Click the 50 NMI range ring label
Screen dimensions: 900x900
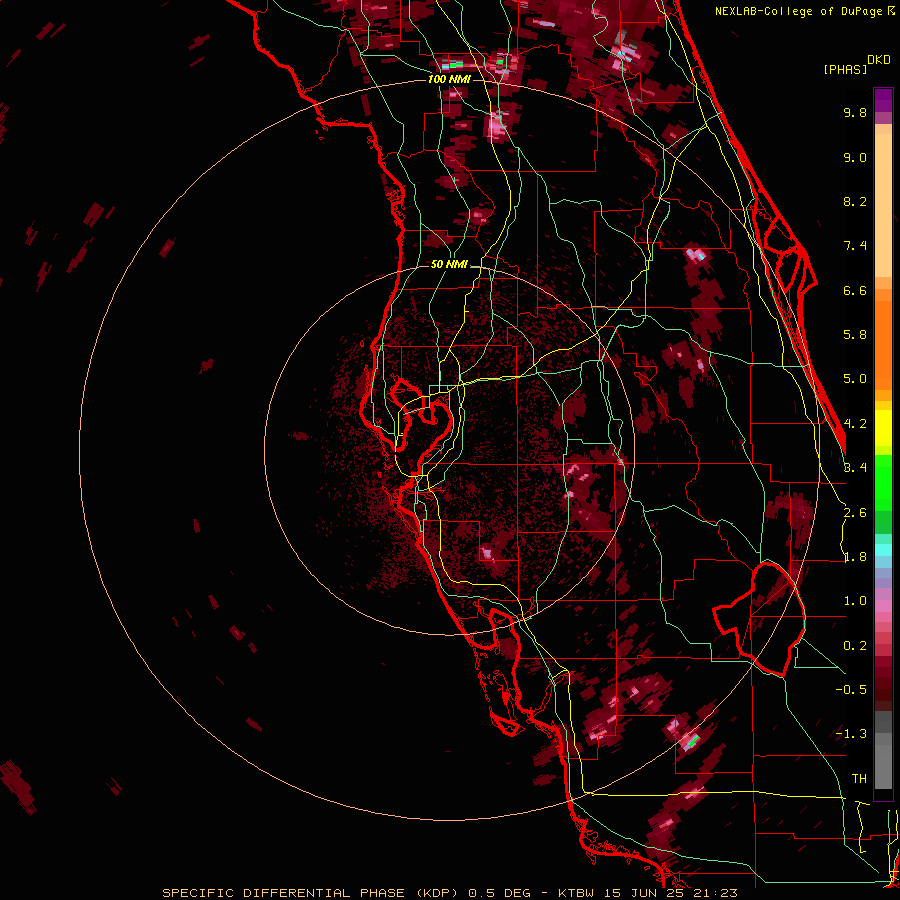449,264
